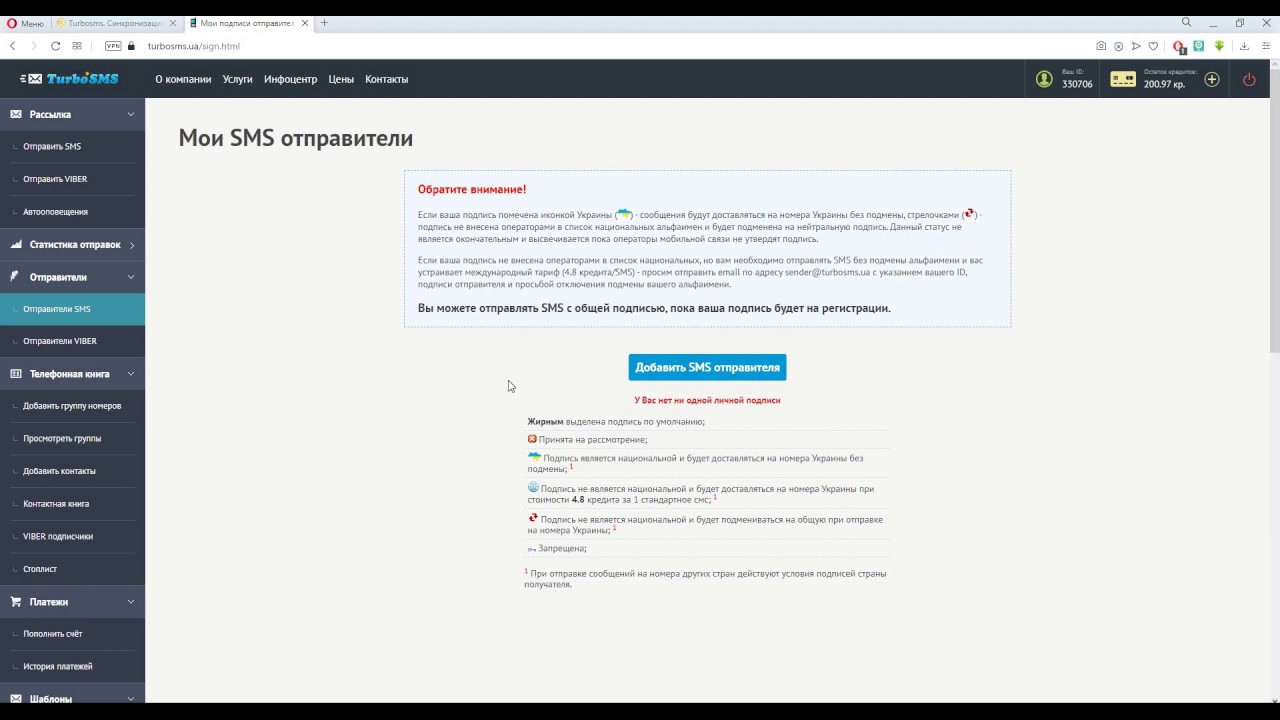
Task: Open Opera Speed Dial grid icon
Action: pyautogui.click(x=77, y=46)
